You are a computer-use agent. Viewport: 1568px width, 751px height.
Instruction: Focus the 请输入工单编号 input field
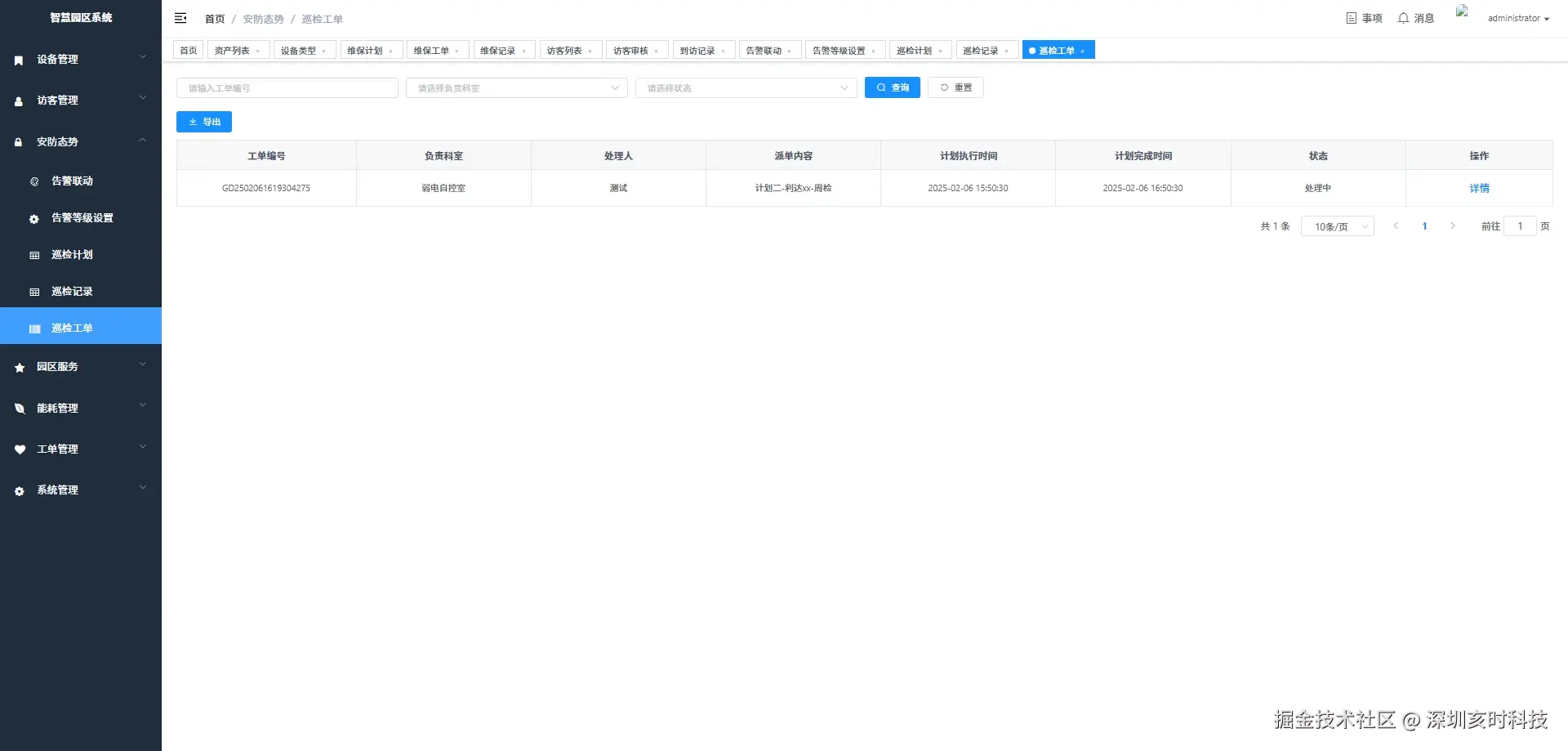pyautogui.click(x=287, y=88)
